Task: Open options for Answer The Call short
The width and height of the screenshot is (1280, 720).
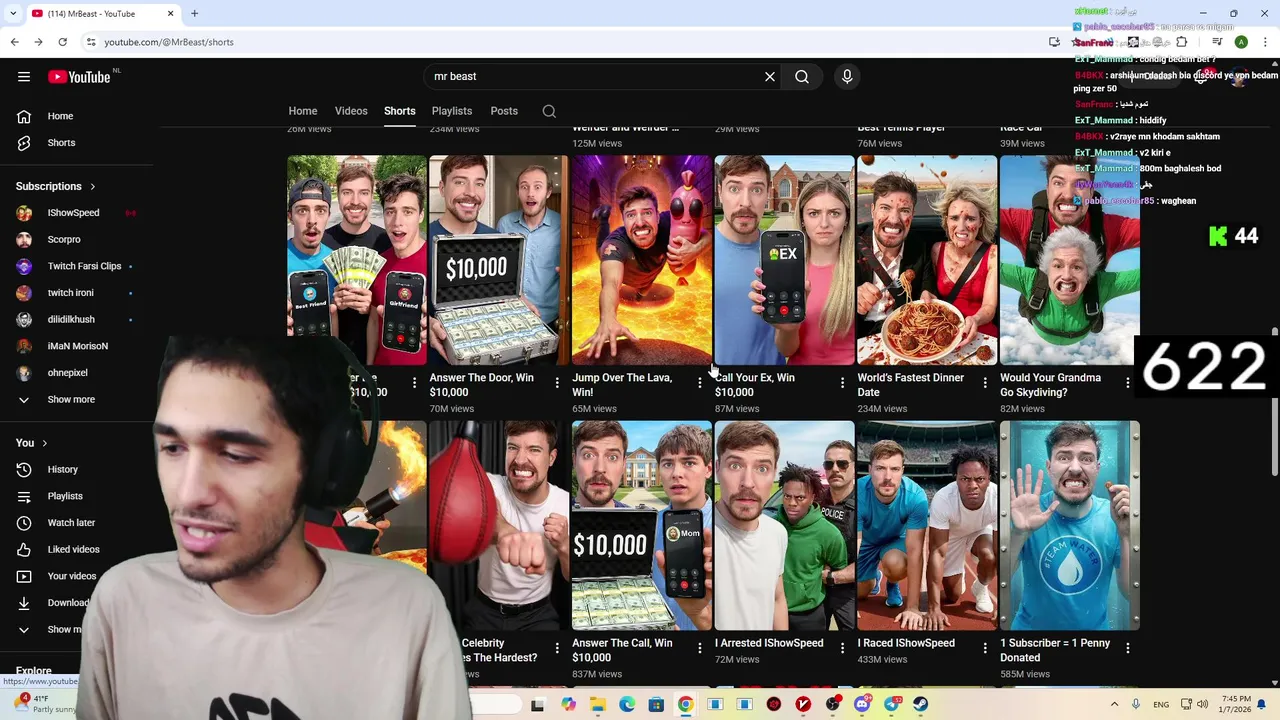Action: [x=700, y=648]
